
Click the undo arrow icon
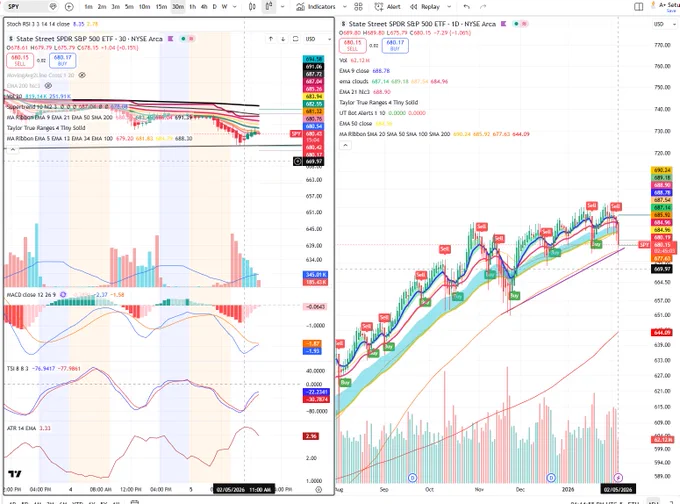tap(466, 7)
